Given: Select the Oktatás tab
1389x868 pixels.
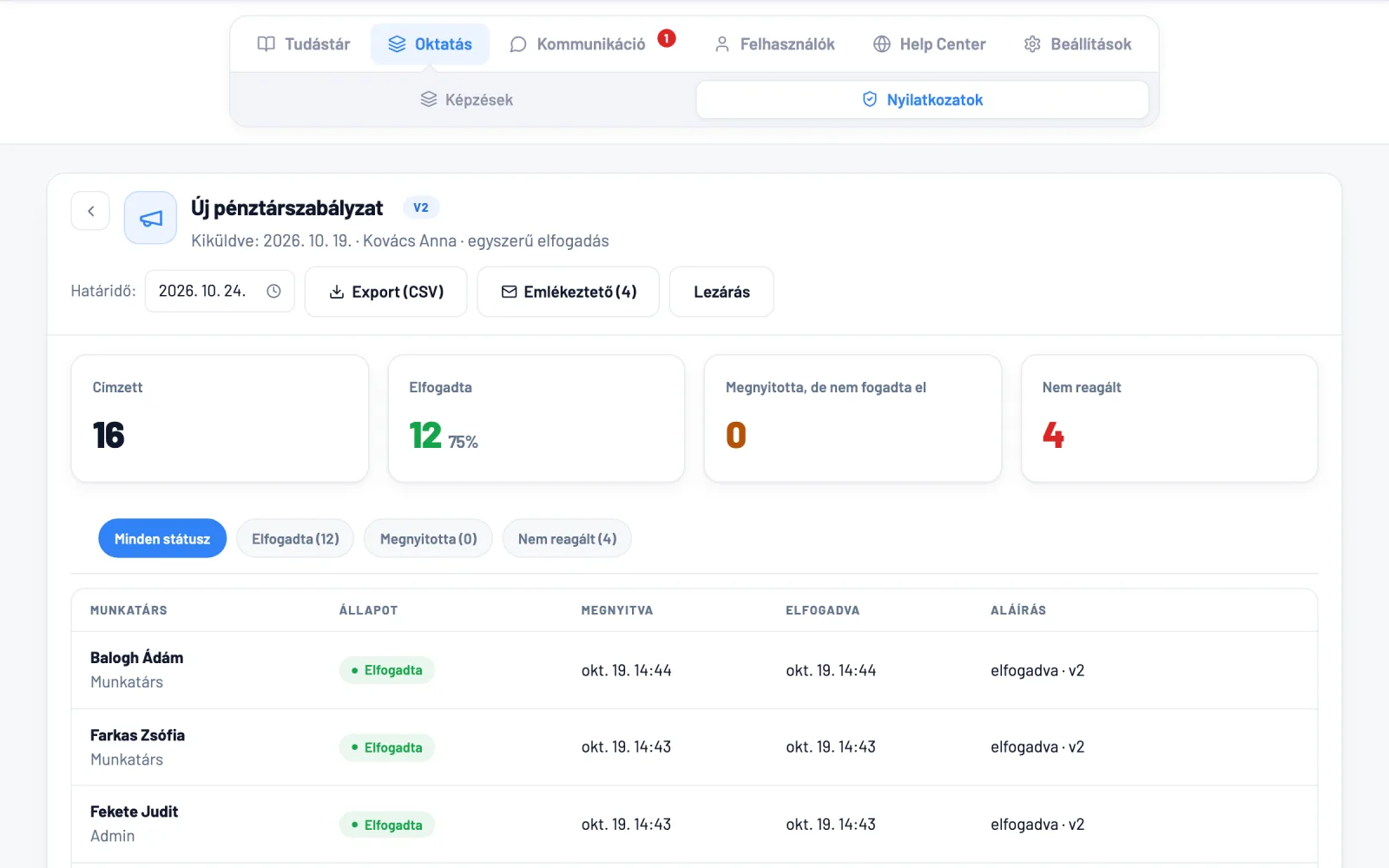Looking at the screenshot, I should click(x=430, y=44).
